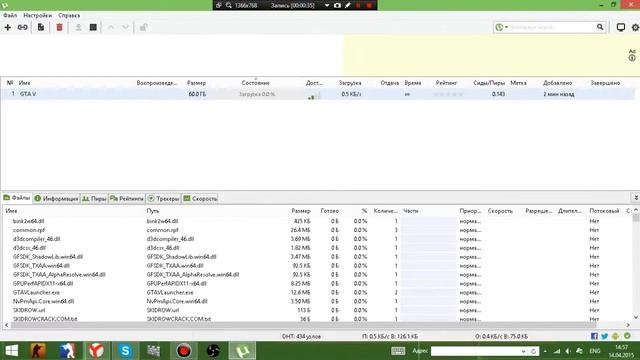640x360 pixels.
Task: Sort torrents by Сиды/Пиры column
Action: (x=489, y=83)
